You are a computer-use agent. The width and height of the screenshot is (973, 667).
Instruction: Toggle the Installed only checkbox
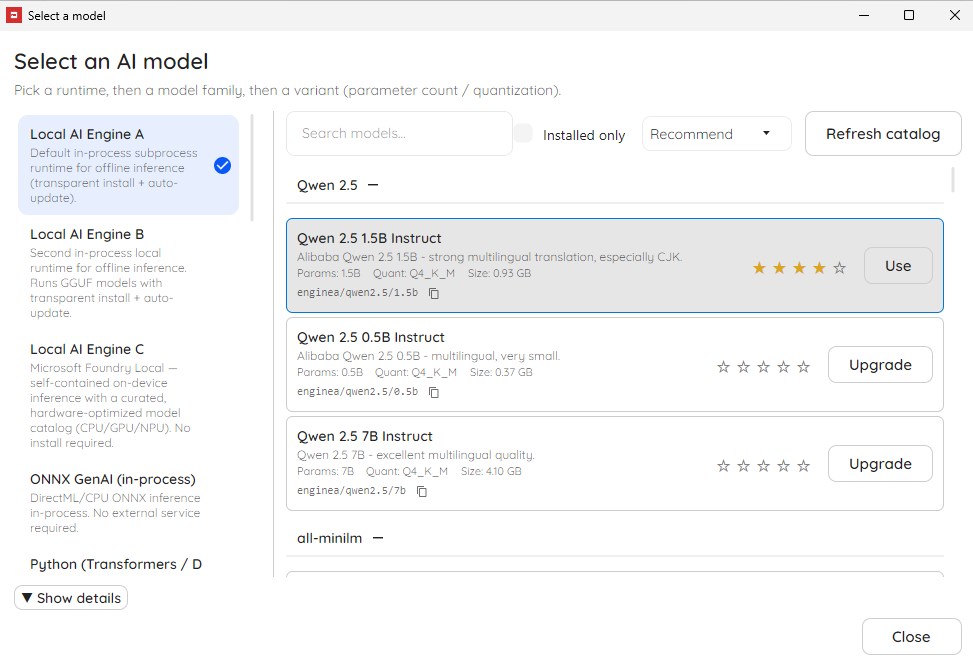[523, 133]
